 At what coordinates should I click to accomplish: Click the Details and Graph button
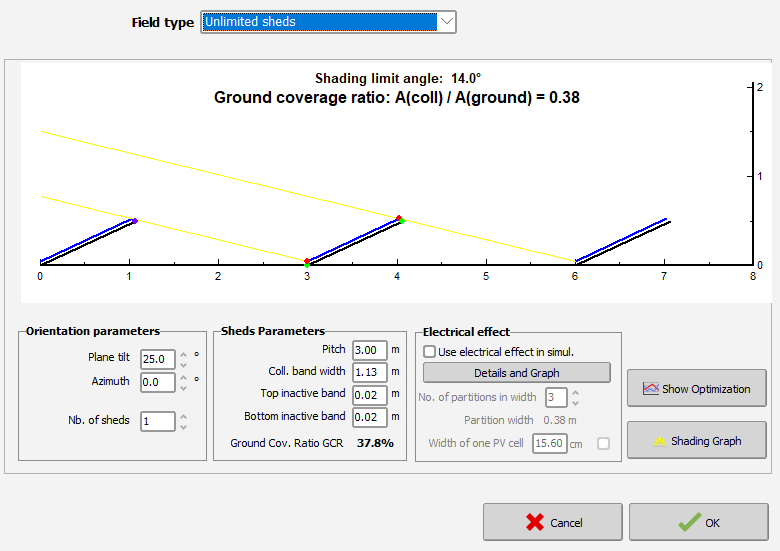516,373
